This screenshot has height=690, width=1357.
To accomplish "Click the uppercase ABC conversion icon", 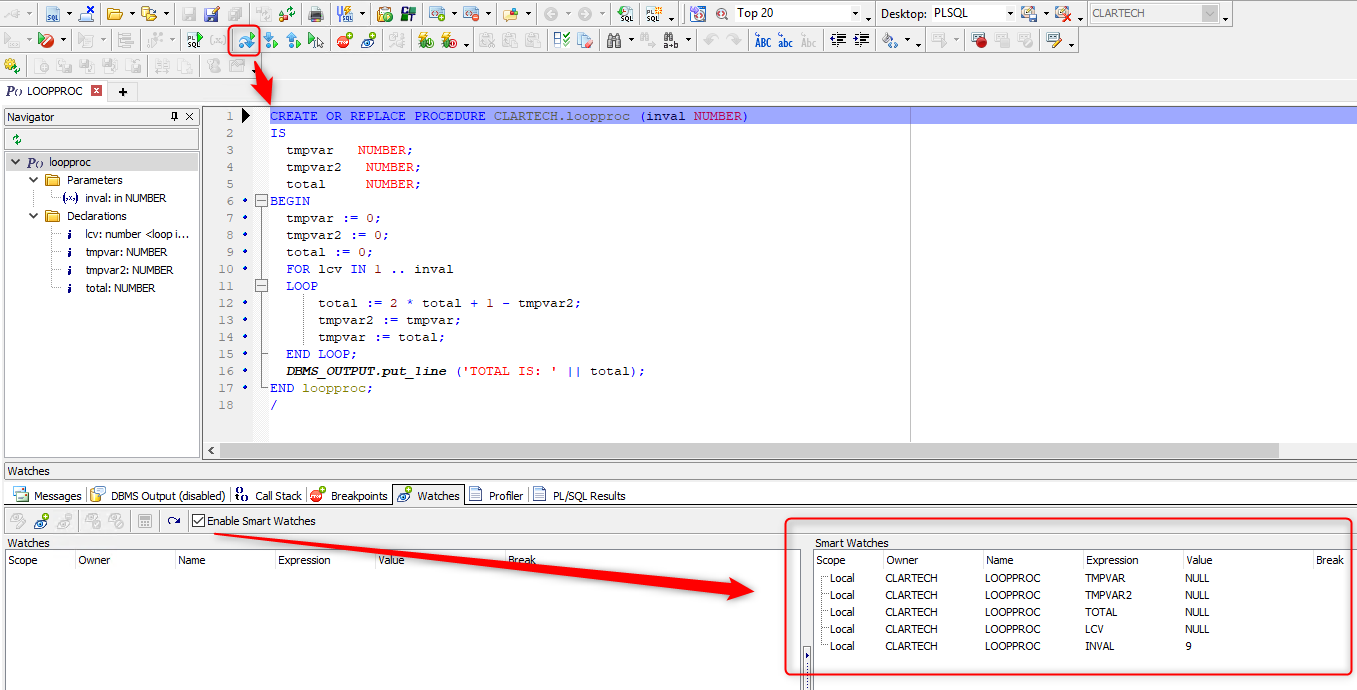I will tap(763, 40).
